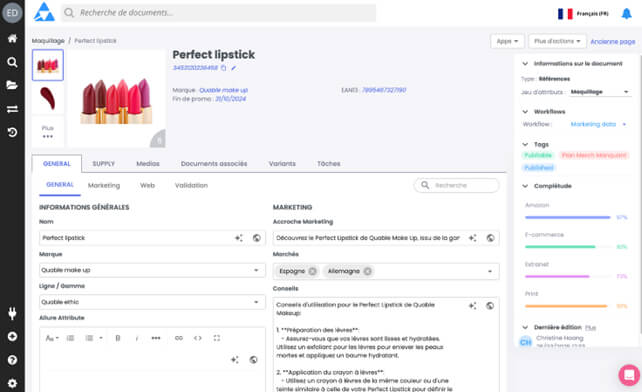Open the Variants tab
The image size is (642, 392).
point(282,163)
